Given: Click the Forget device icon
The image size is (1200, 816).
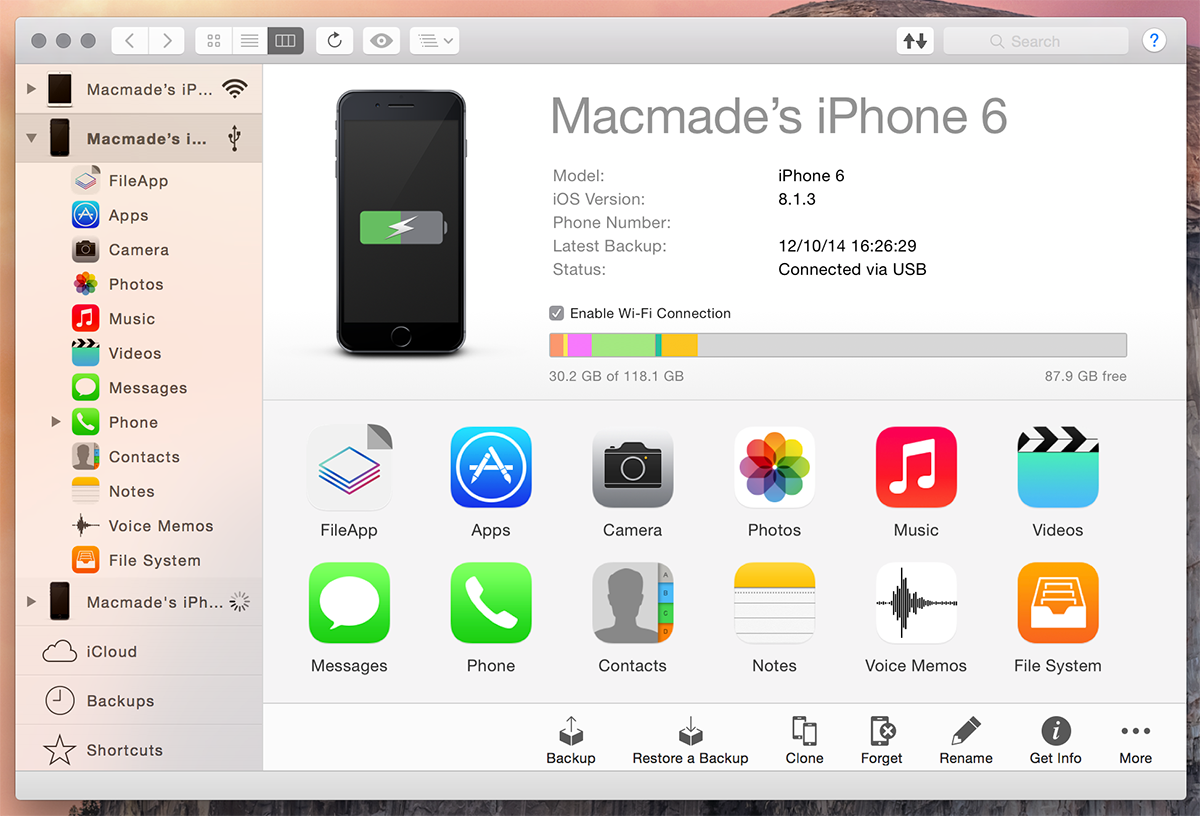Looking at the screenshot, I should 882,731.
